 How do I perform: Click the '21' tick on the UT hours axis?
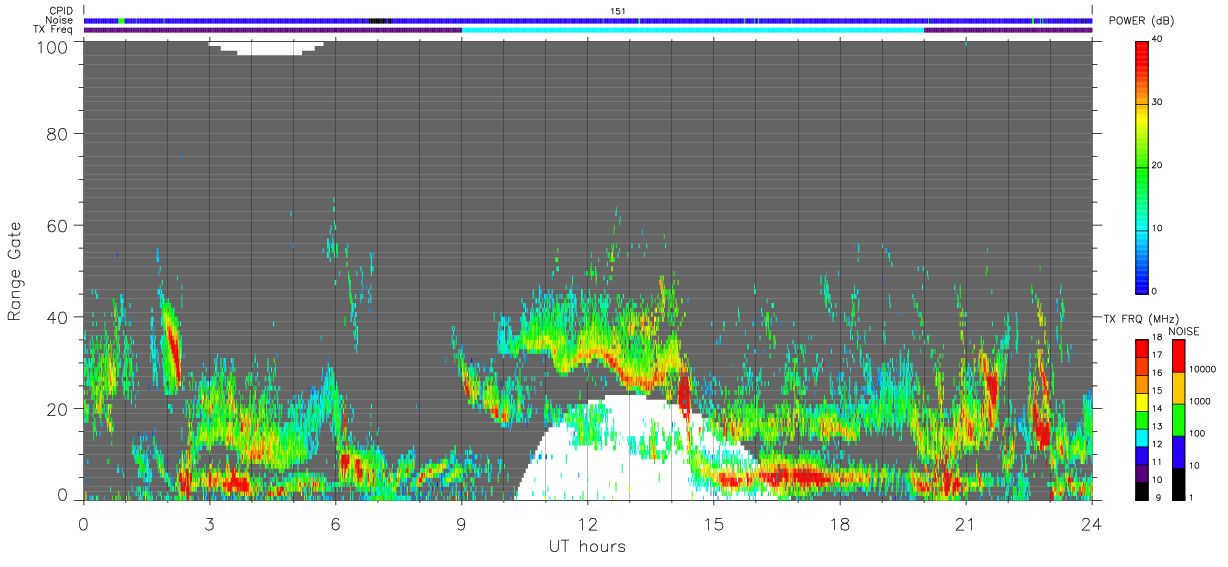(965, 524)
